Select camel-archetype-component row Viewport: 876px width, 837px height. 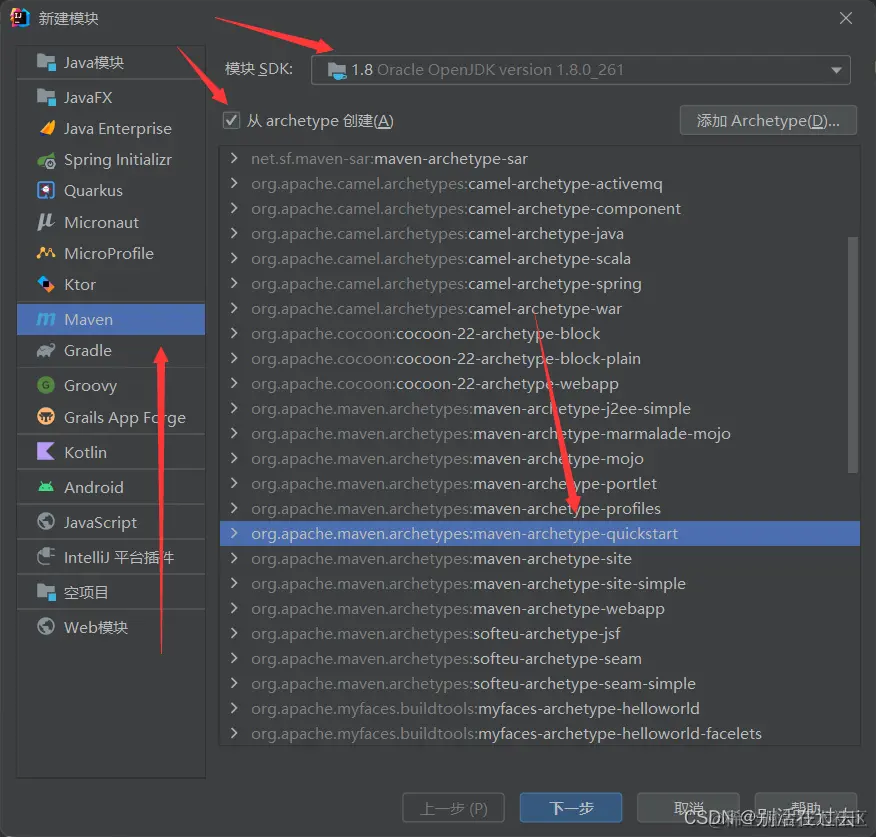coord(540,208)
